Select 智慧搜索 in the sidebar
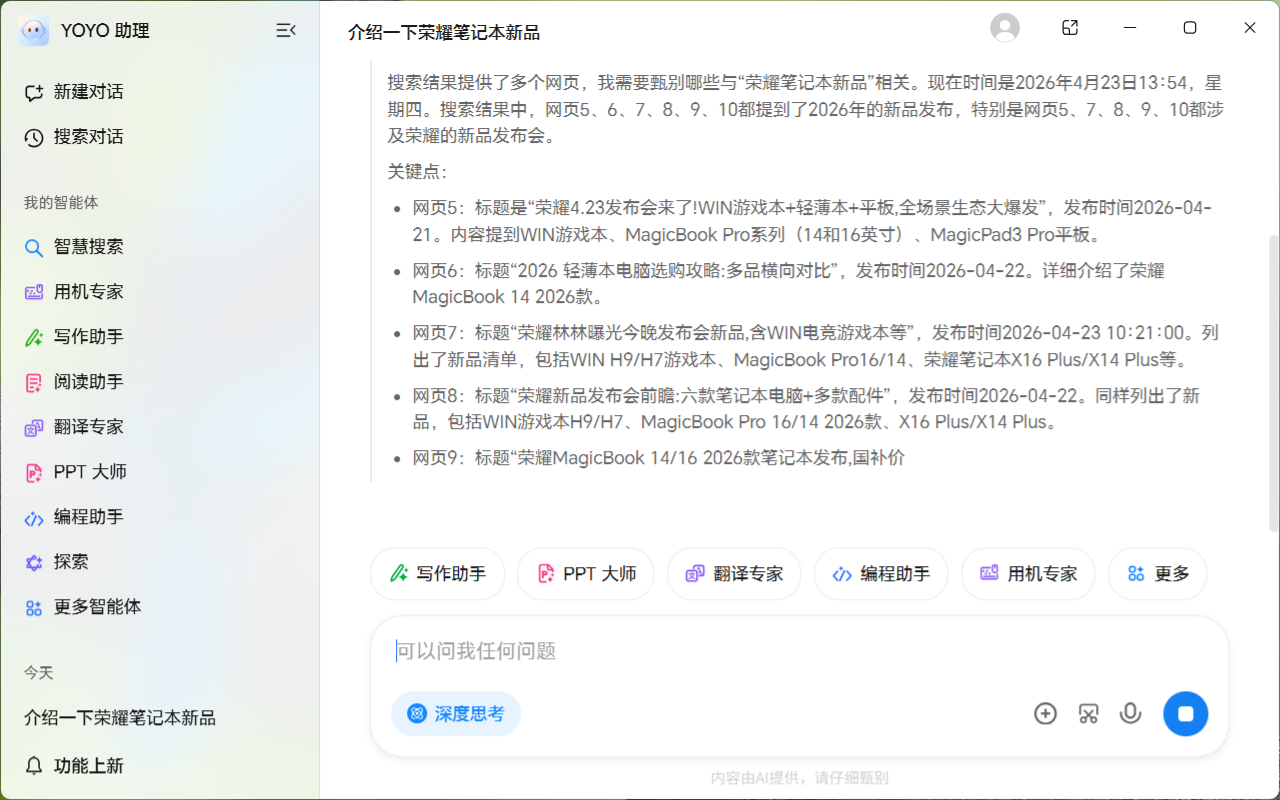This screenshot has height=800, width=1280. [x=88, y=247]
